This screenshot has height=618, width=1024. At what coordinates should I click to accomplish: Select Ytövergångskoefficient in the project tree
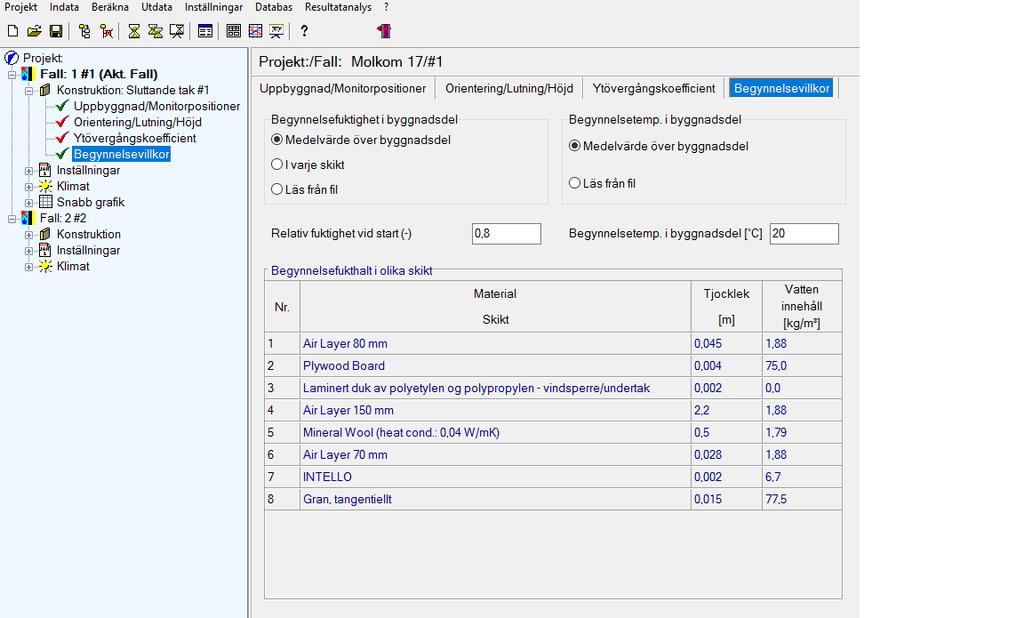[135, 138]
